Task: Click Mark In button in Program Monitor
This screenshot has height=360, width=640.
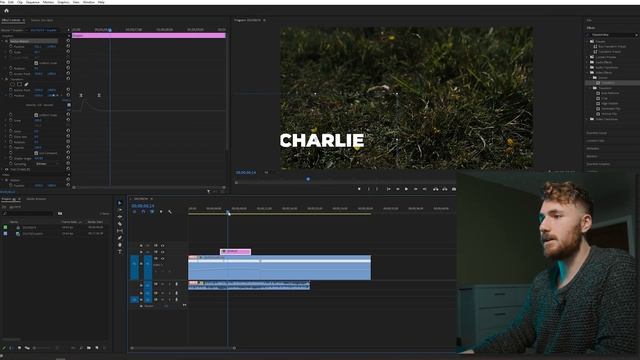Action: [x=369, y=189]
